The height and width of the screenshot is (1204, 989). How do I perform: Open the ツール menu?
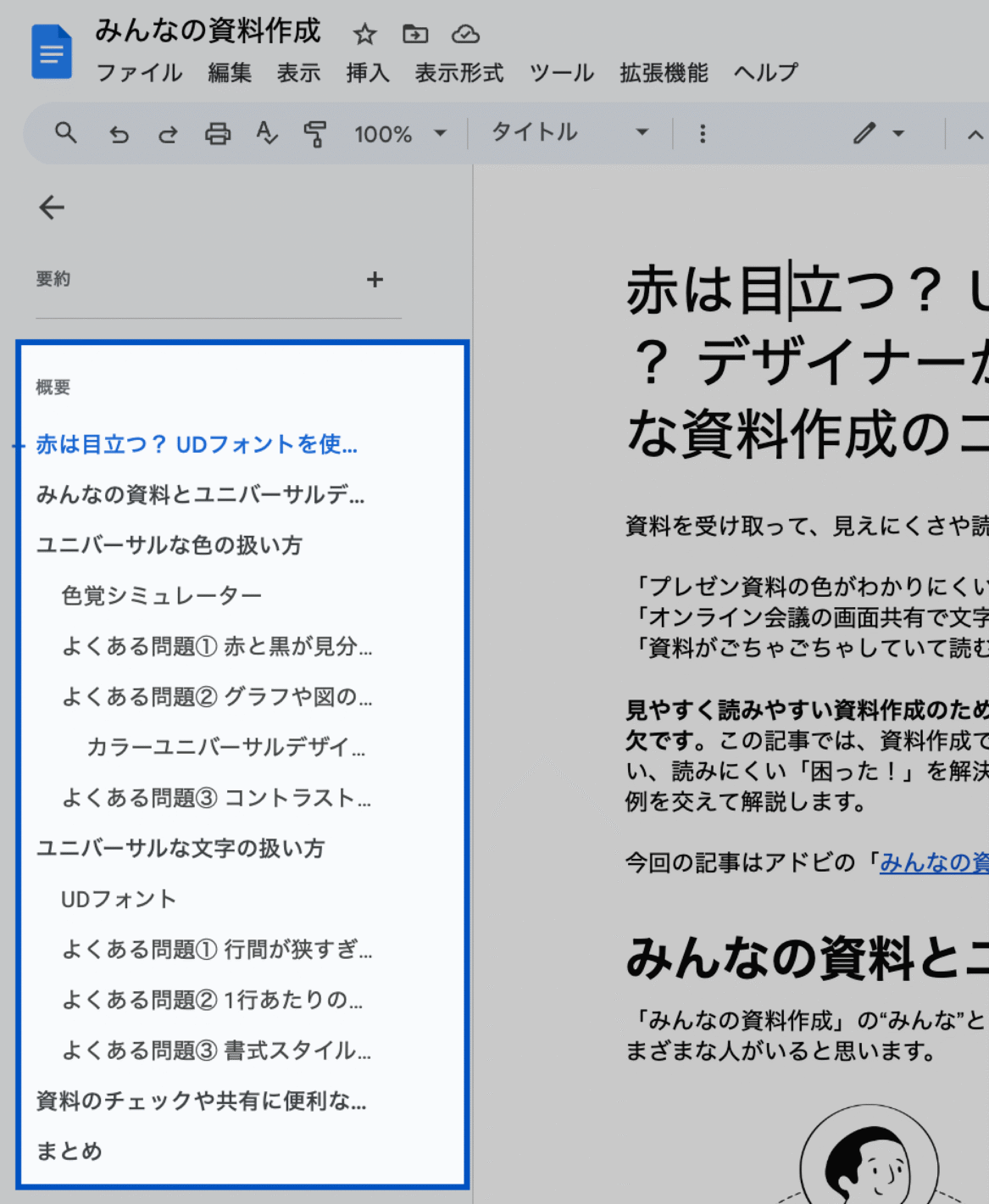click(x=562, y=73)
